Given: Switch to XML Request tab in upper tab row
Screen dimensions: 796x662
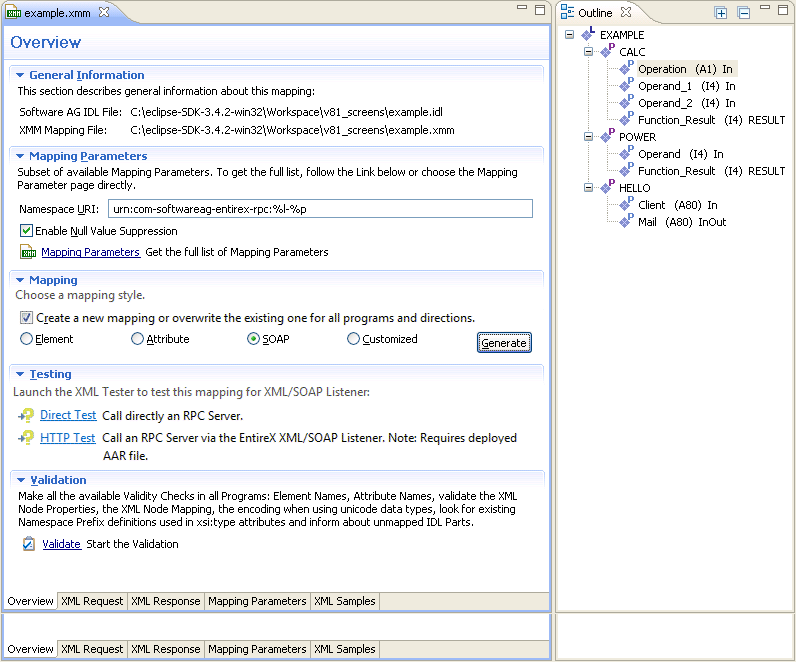Looking at the screenshot, I should [x=92, y=601].
